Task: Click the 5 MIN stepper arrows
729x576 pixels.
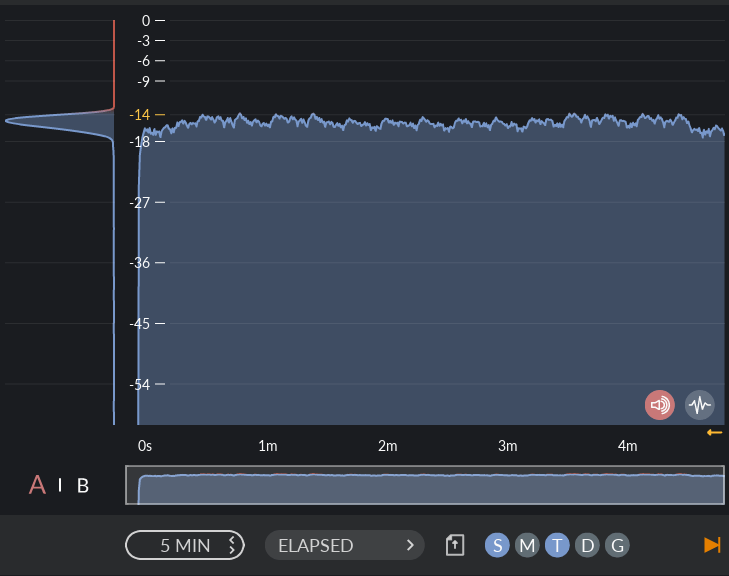Action: pyautogui.click(x=232, y=545)
